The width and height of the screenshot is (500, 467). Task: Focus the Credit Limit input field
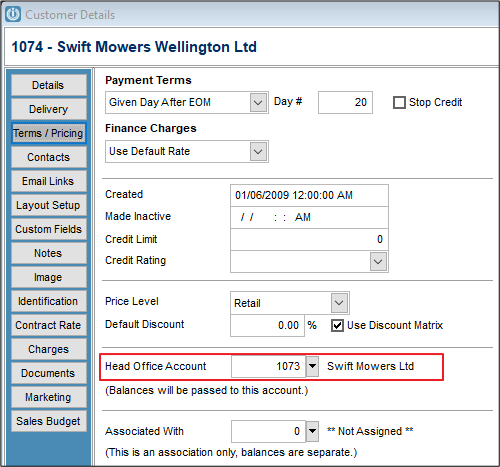[309, 239]
